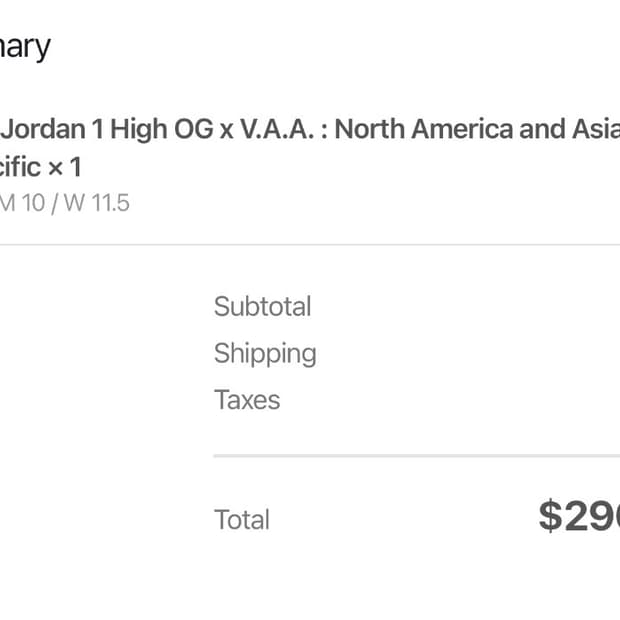Screen dimensions: 620x620
Task: Click the × 1 quantity indicator
Action: pos(62,165)
